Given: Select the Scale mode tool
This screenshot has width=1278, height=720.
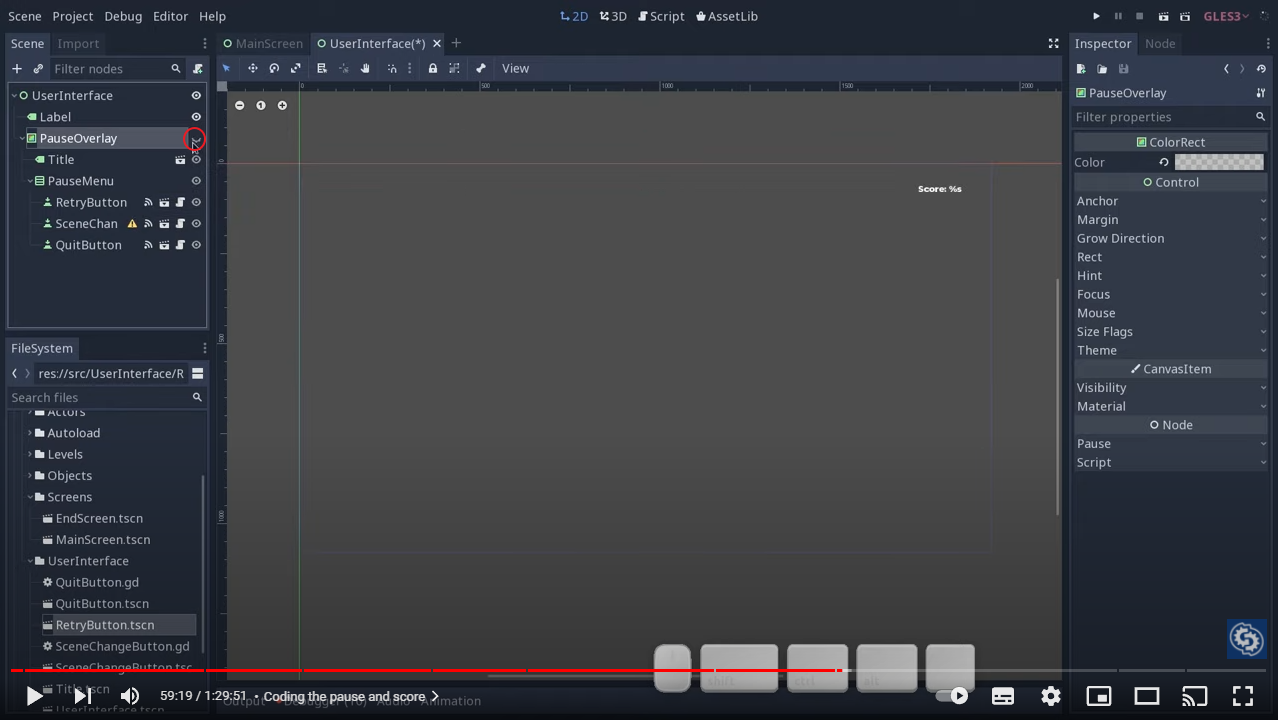Looking at the screenshot, I should pos(295,68).
